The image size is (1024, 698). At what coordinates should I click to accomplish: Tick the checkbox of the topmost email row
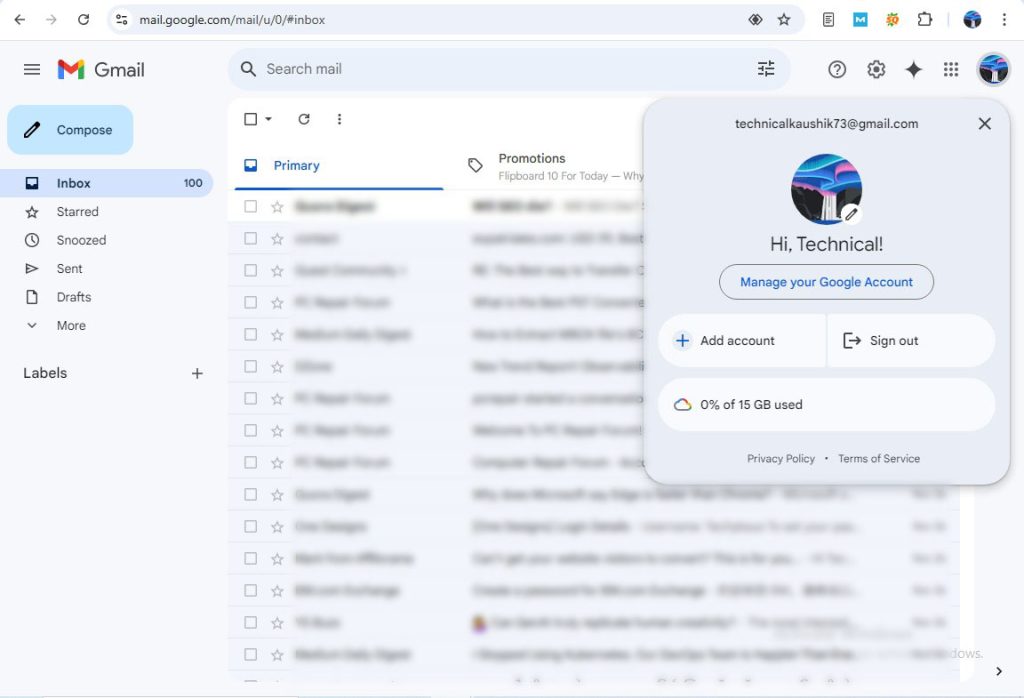click(x=250, y=206)
